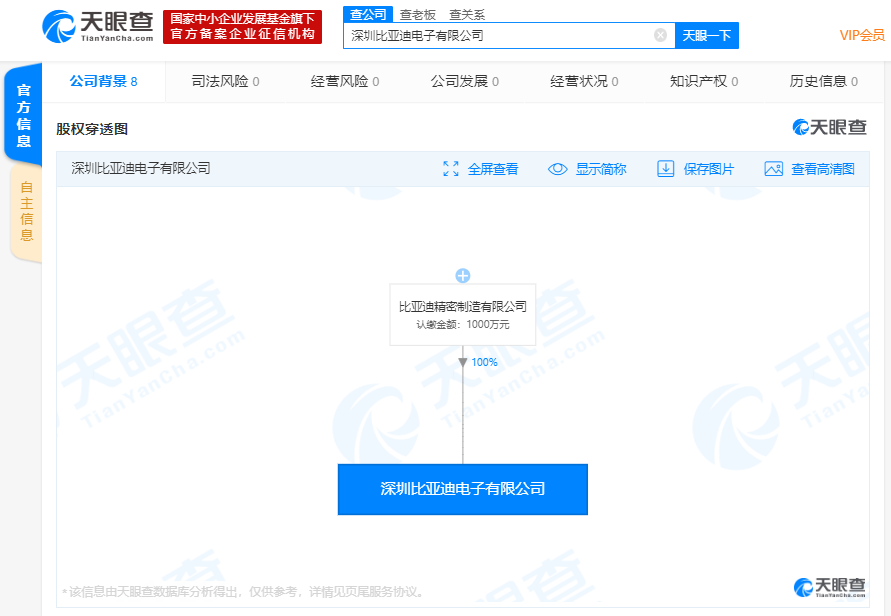
Task: Click the 查看高清图 label
Action: pos(823,169)
